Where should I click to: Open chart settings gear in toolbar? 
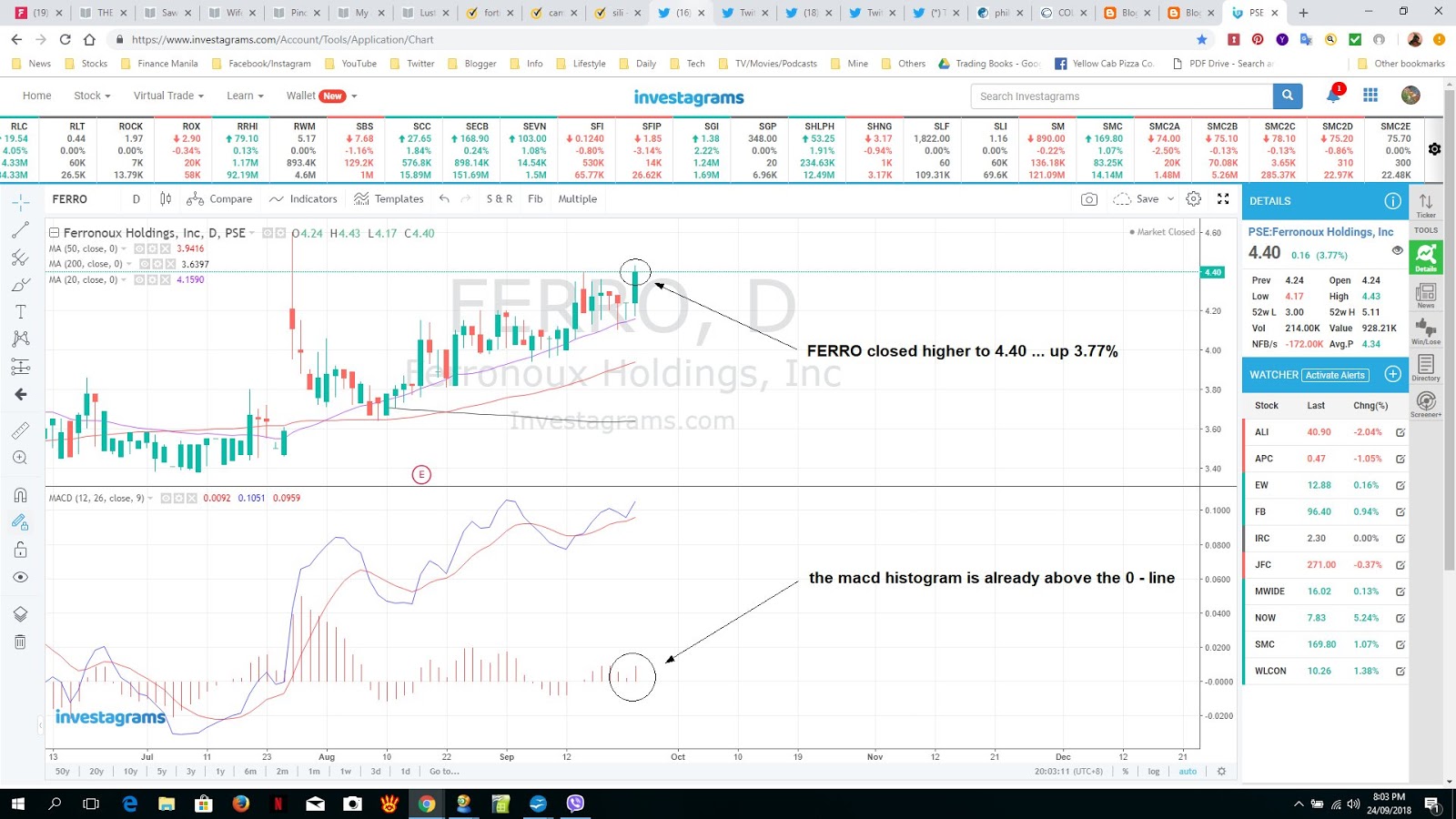click(x=1194, y=198)
